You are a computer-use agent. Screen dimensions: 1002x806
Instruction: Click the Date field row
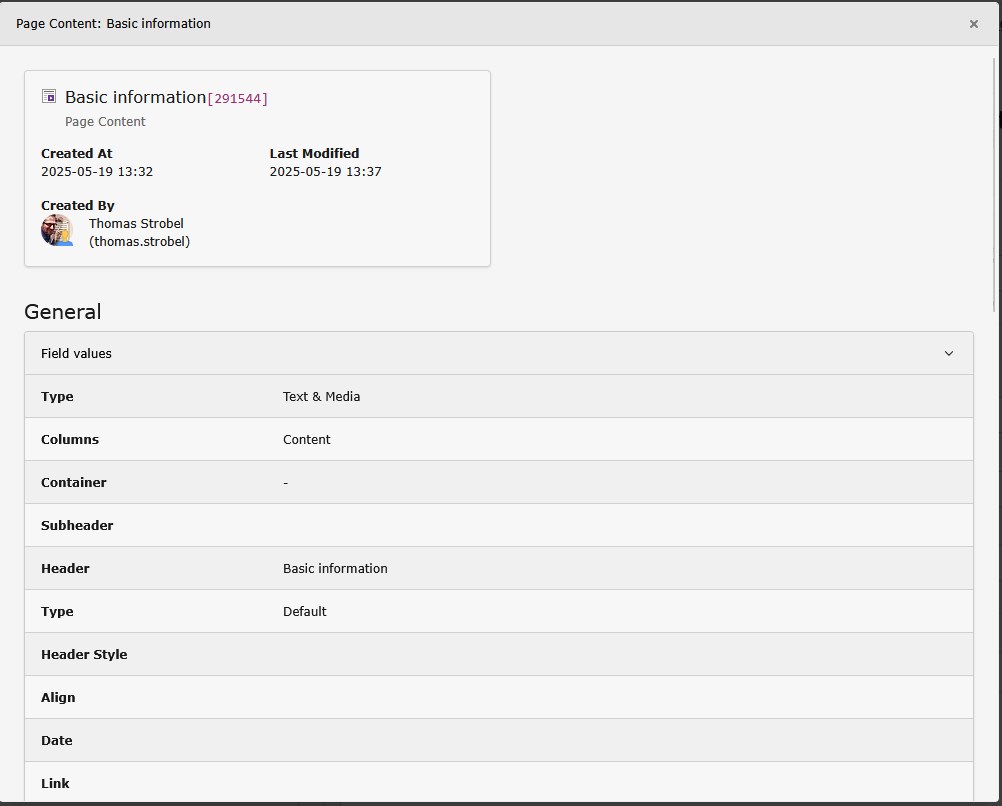coord(498,741)
